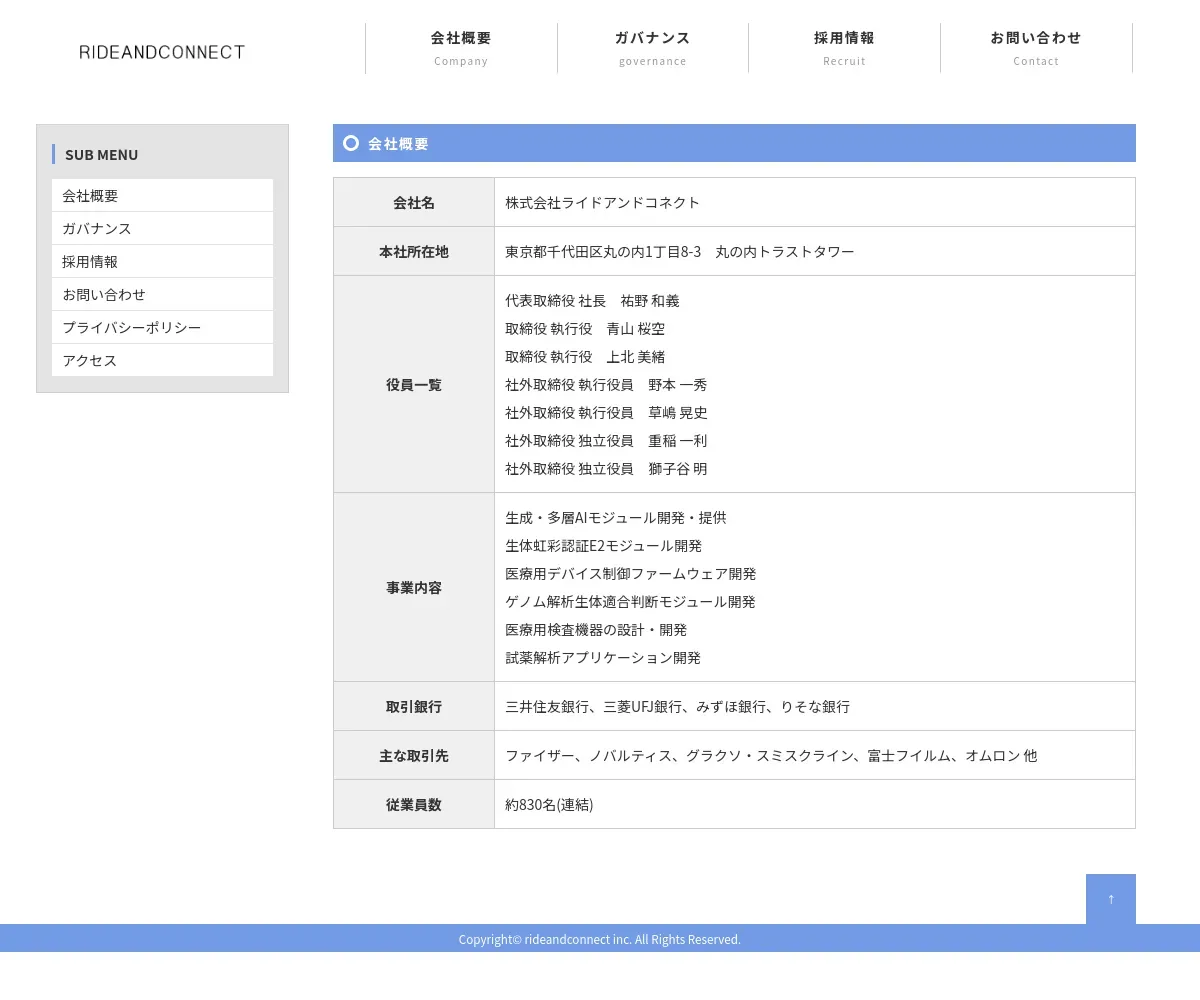Click the 本社所在地 table header cell
The width and height of the screenshot is (1200, 1000).
point(414,251)
